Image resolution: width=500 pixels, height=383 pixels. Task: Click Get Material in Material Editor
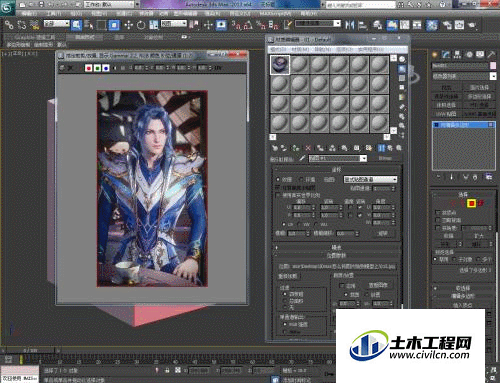275,148
